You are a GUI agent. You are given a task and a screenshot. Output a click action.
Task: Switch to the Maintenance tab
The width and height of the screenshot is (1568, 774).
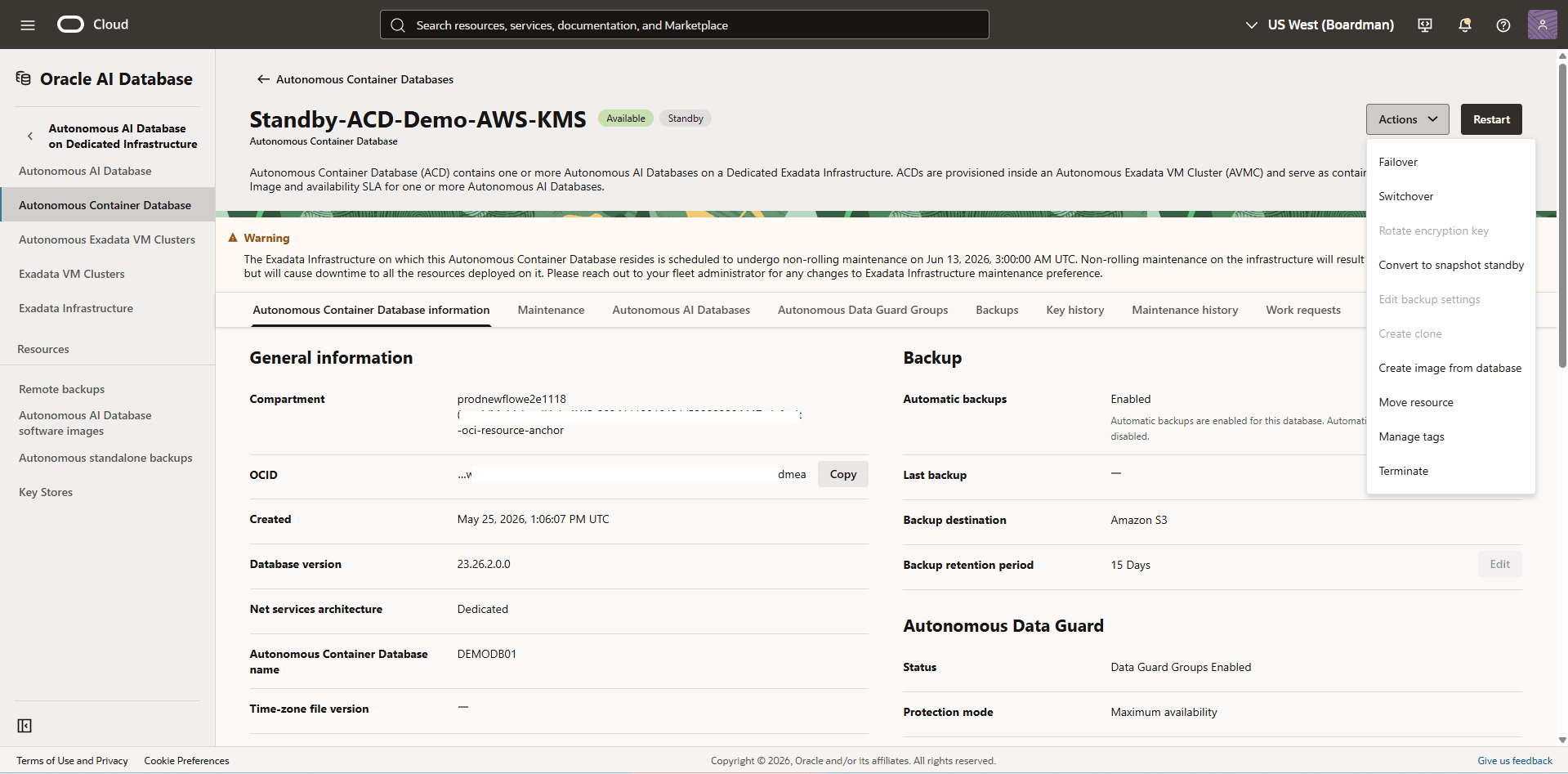pos(551,310)
